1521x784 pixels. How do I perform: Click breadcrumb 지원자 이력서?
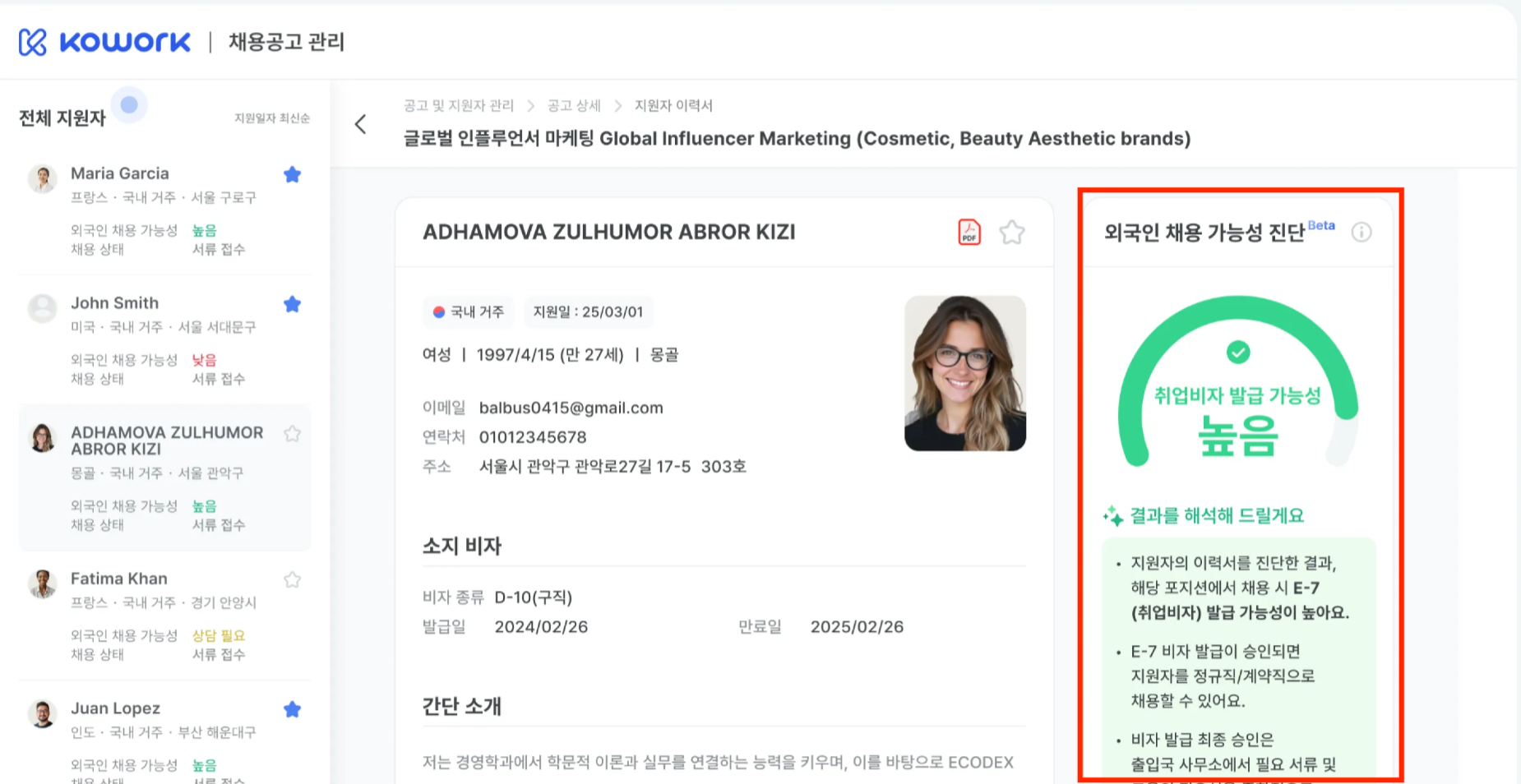click(x=673, y=105)
